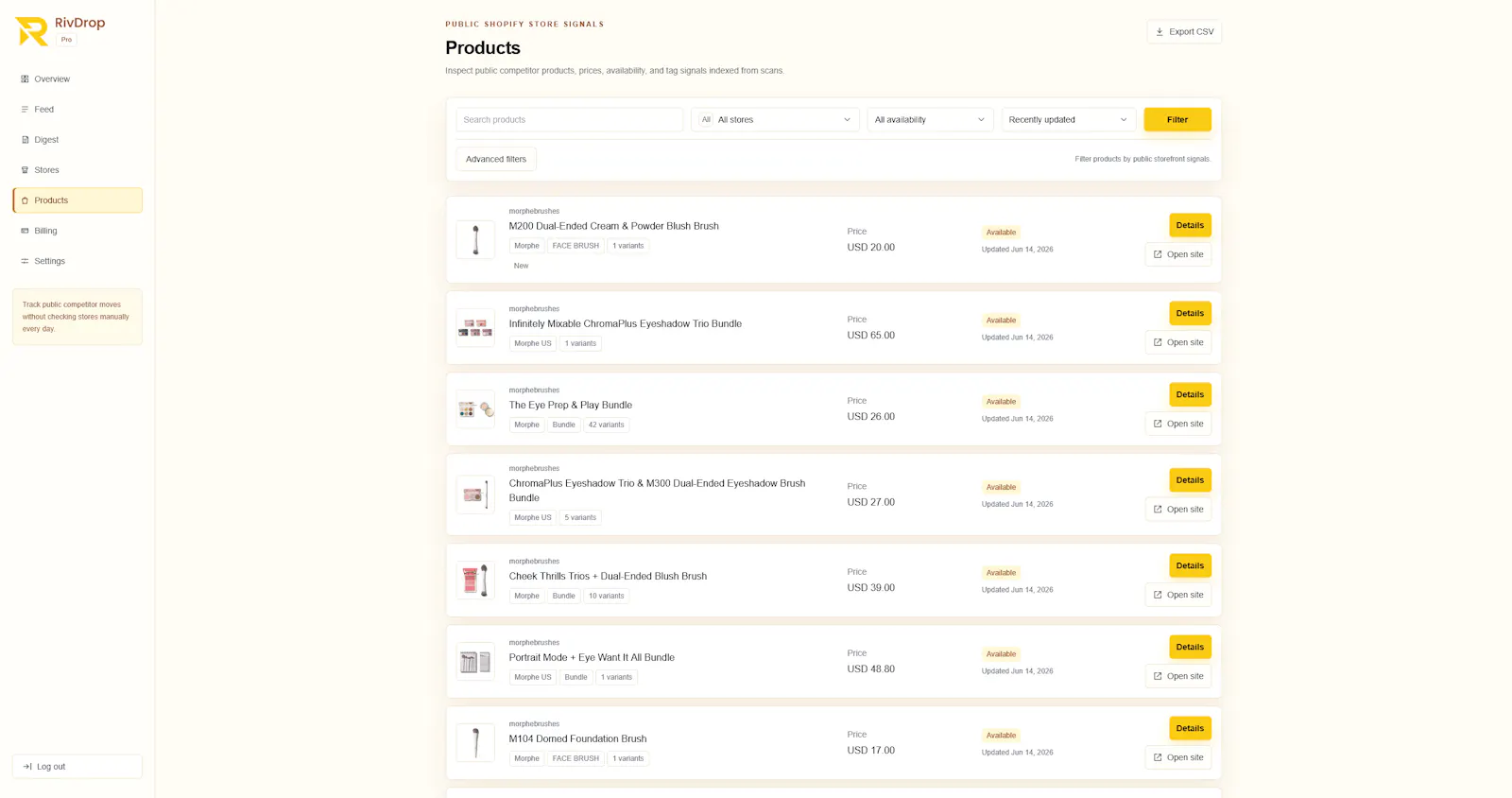Click the title Cheek Thrills Trios + Dual-Ended Blush Brush

[x=608, y=576]
